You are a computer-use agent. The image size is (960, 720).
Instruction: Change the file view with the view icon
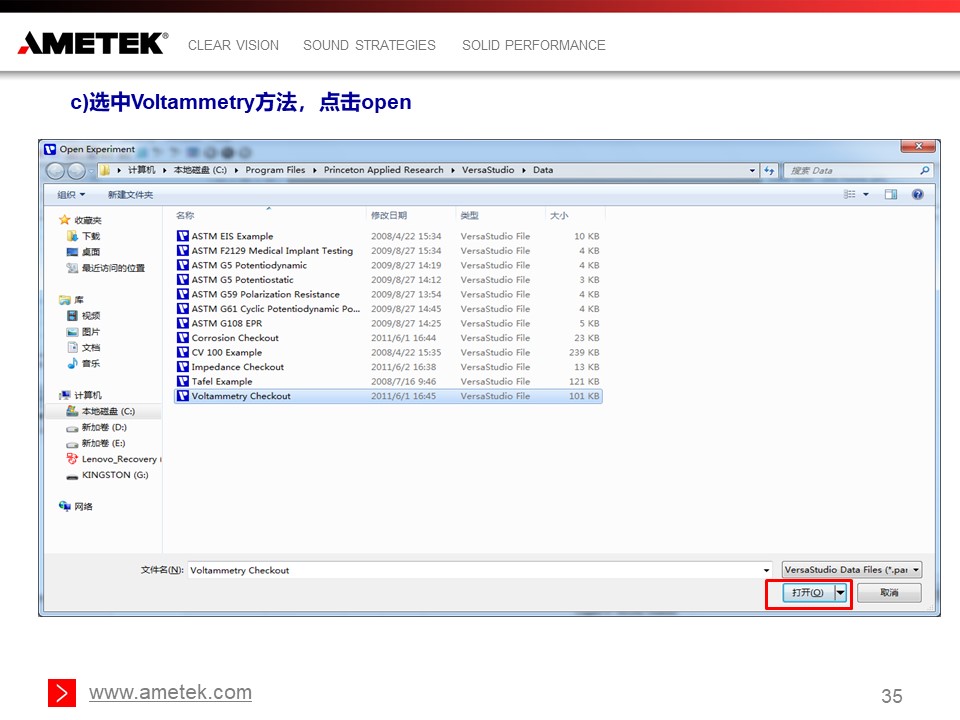tap(849, 195)
